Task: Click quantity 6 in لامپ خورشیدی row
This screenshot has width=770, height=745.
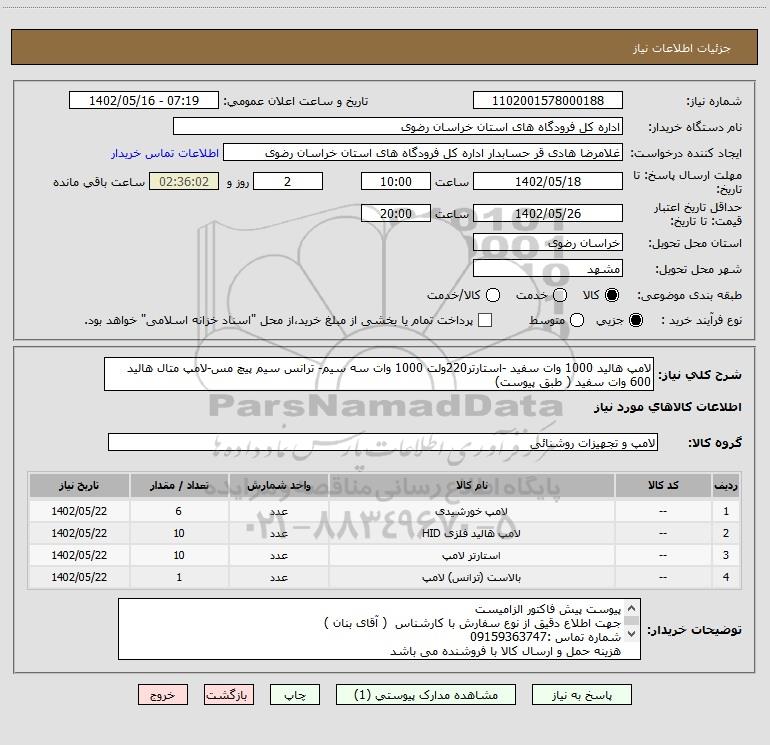Action: (179, 511)
